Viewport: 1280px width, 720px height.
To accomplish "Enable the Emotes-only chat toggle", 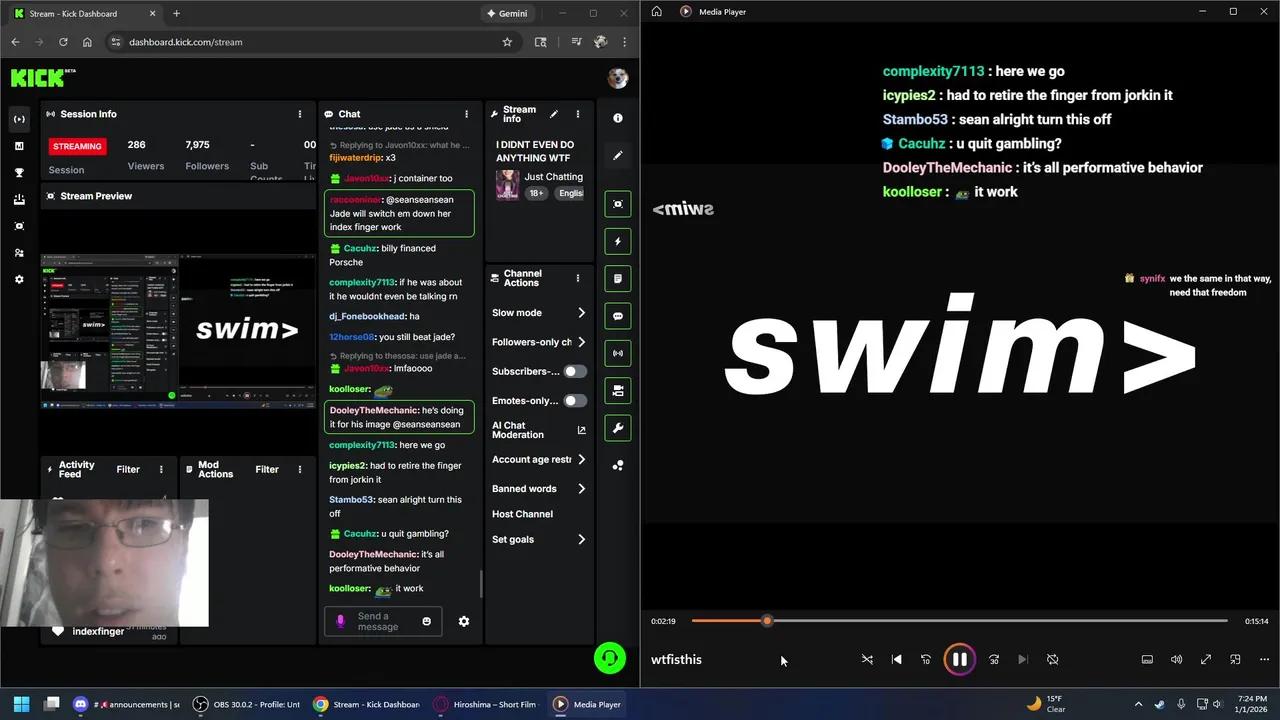I will [x=572, y=400].
